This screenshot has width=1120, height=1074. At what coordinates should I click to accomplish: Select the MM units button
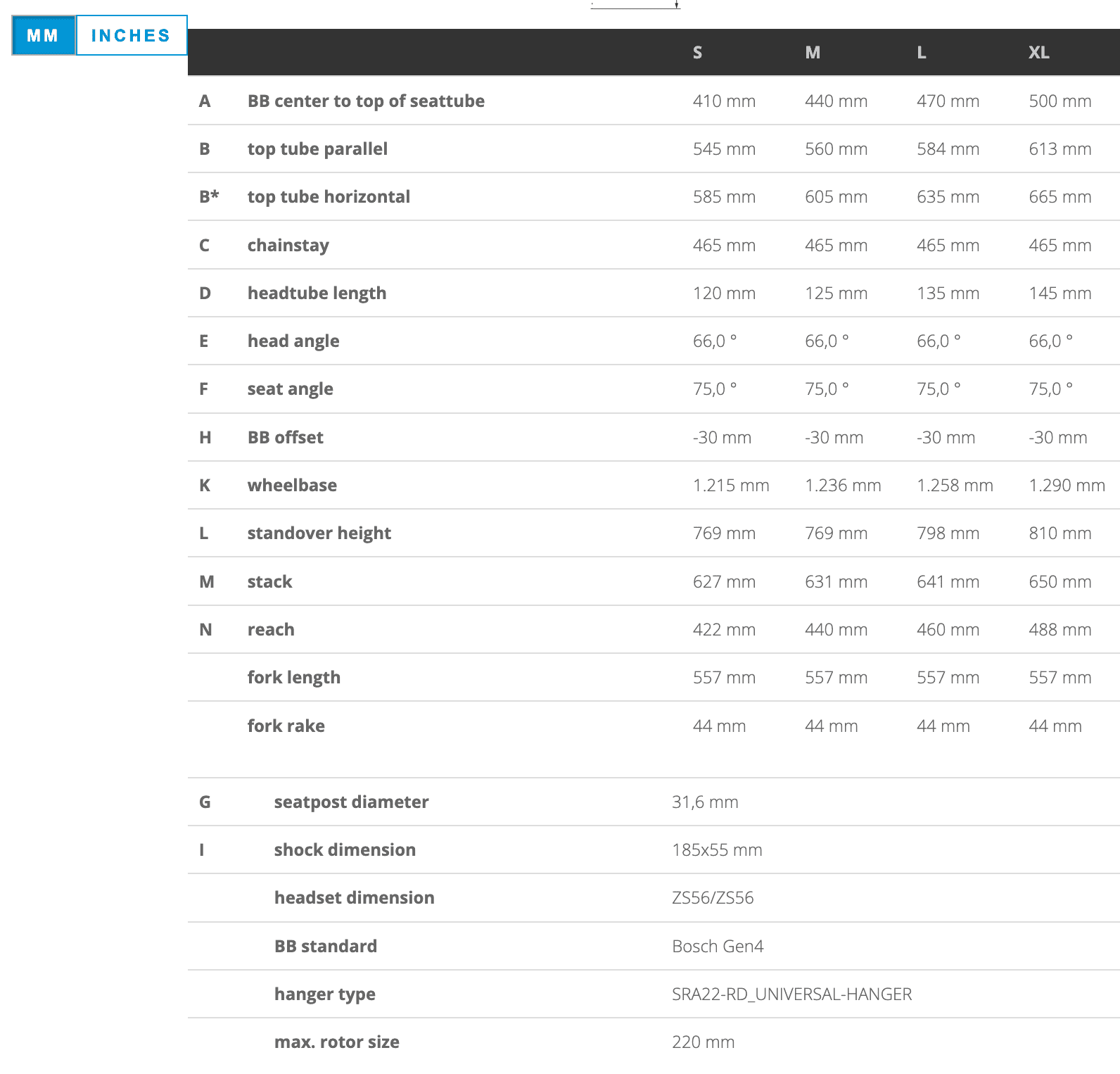[43, 35]
